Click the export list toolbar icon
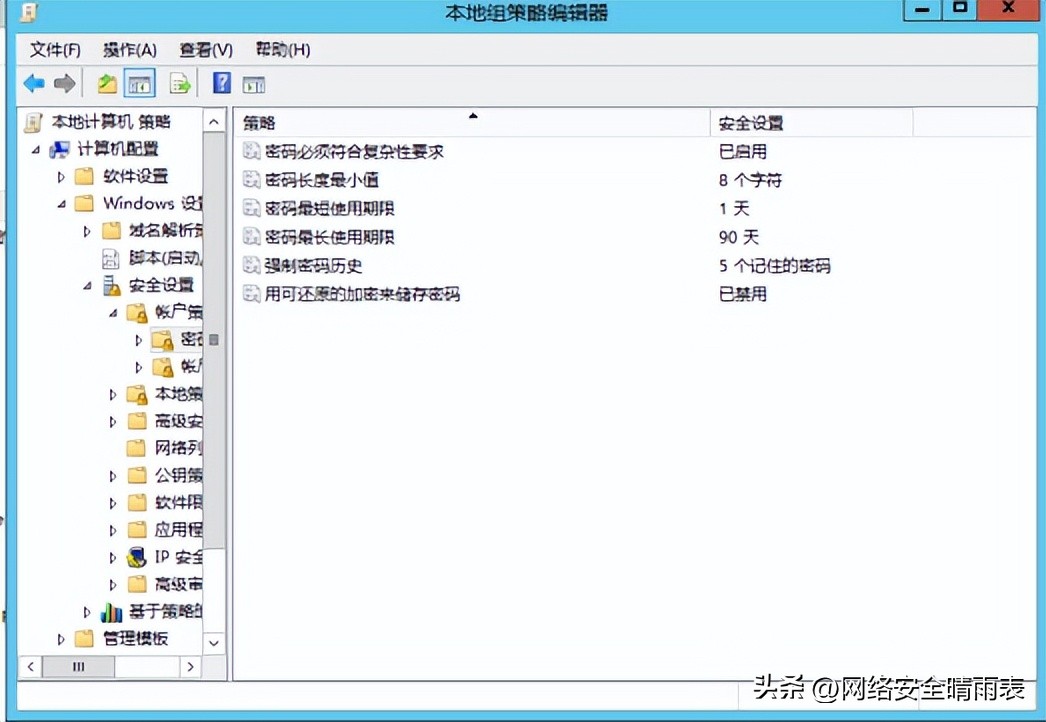 (x=181, y=83)
